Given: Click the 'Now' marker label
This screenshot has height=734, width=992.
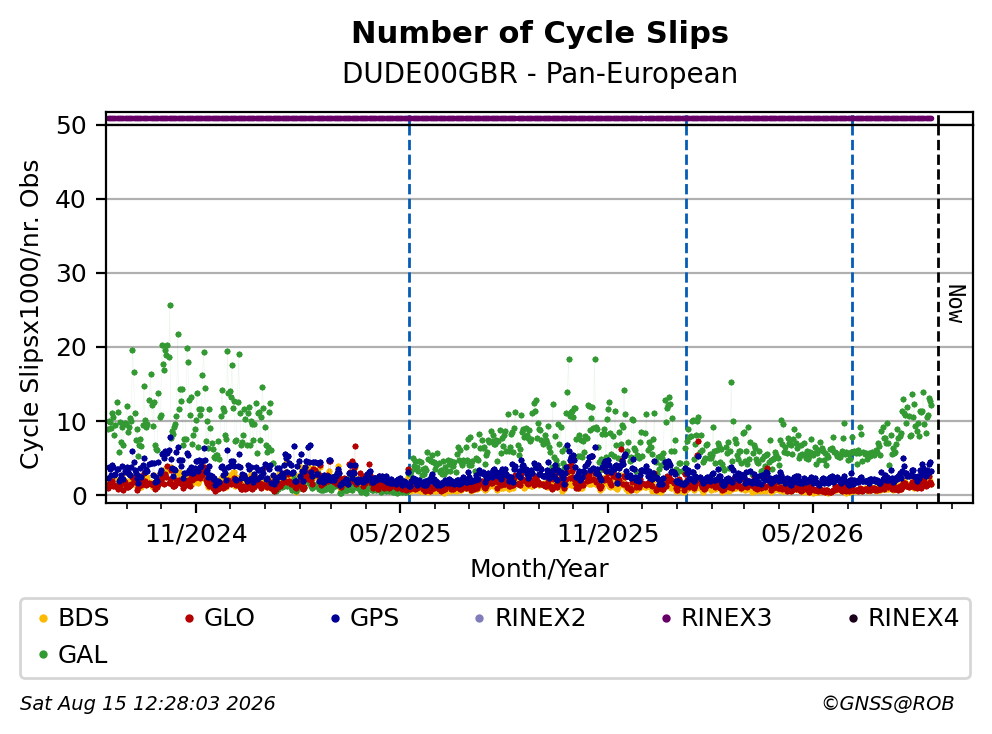Looking at the screenshot, I should pyautogui.click(x=957, y=304).
